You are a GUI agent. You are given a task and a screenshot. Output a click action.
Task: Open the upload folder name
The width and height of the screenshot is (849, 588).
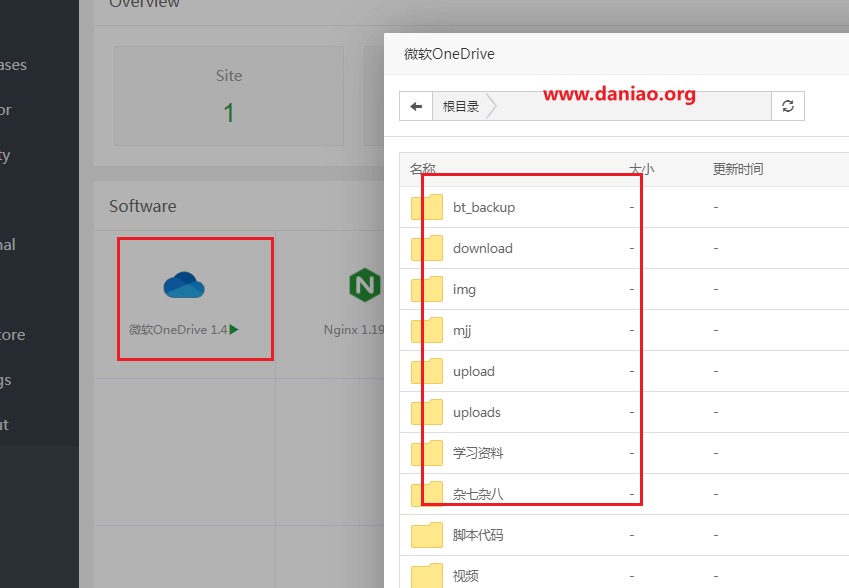474,371
